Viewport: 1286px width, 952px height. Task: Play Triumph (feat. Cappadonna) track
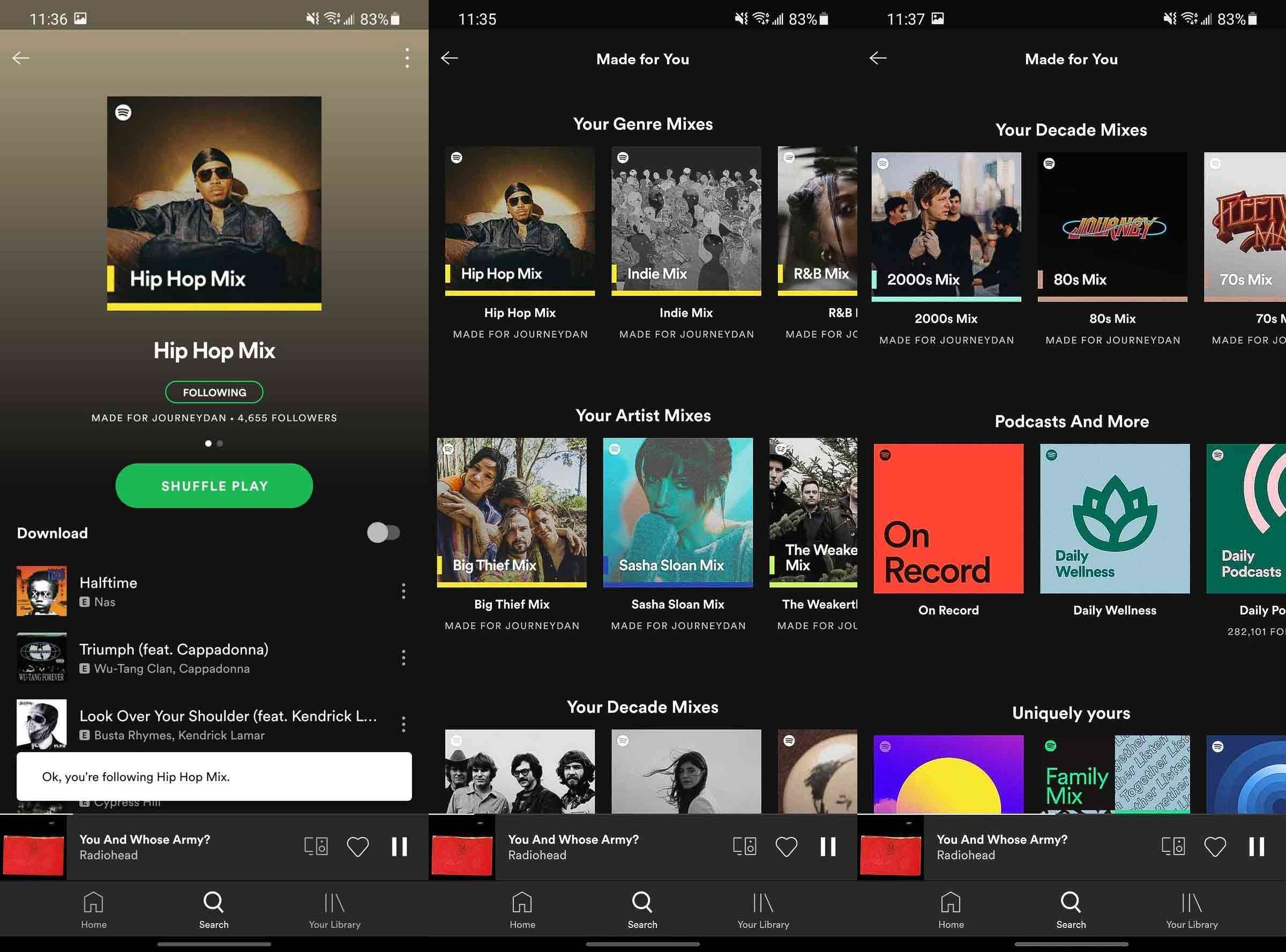tap(214, 657)
